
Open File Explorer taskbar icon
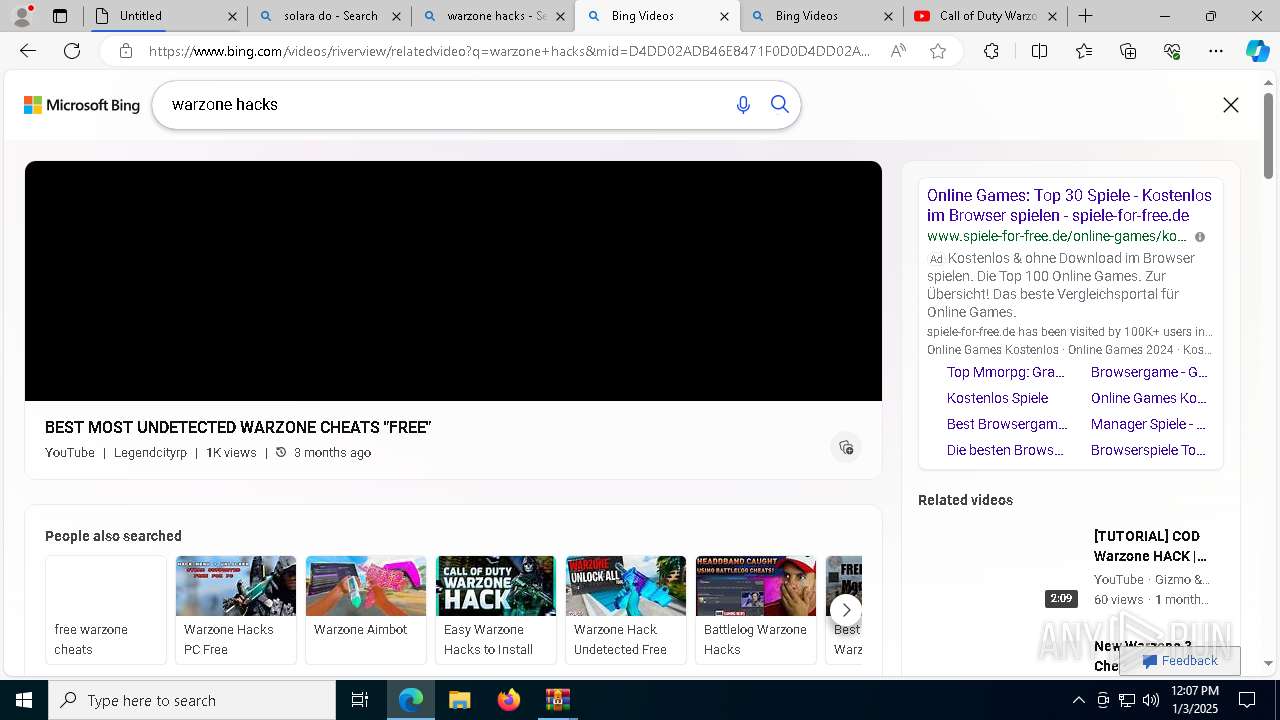pyautogui.click(x=459, y=700)
